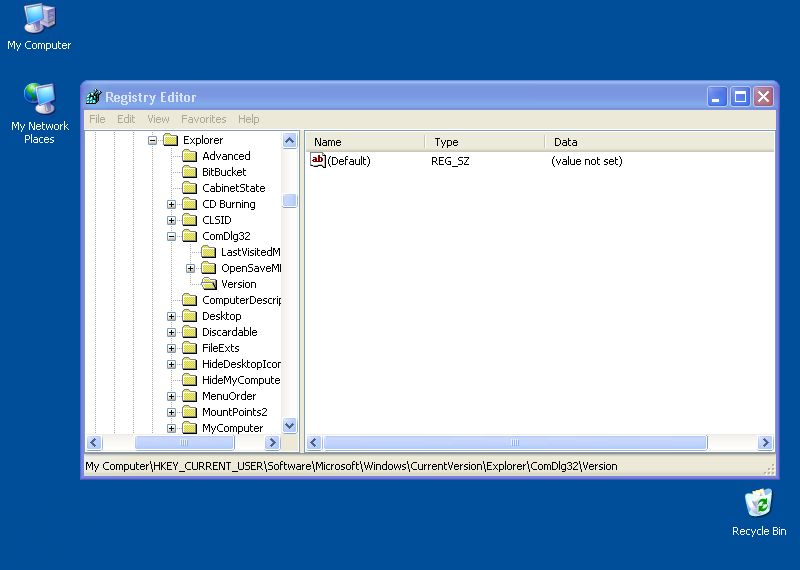Screen dimensions: 800x570
Task: Select the HideDesktopIcon folder icon
Action: coord(189,364)
